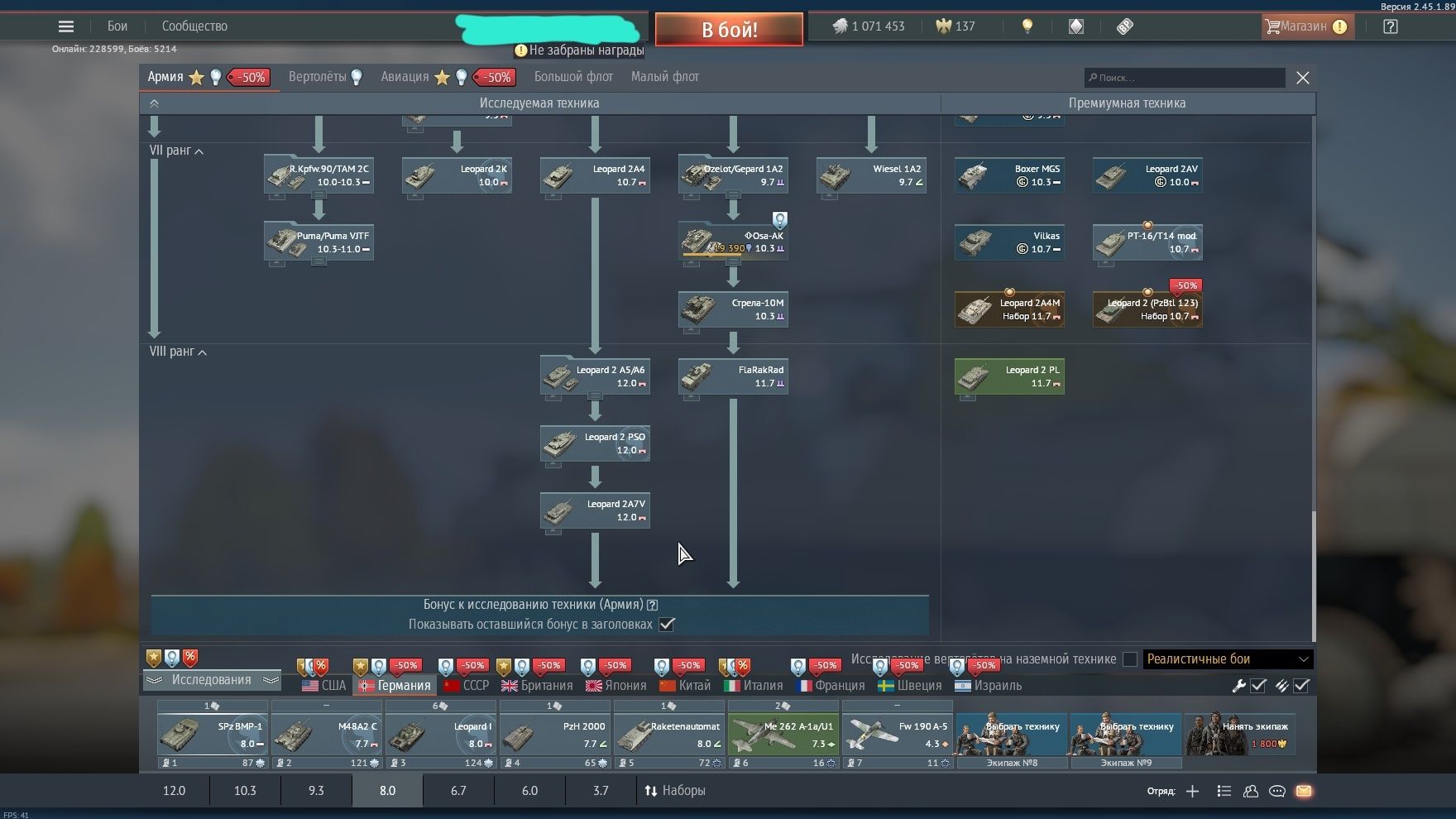
Task: Select Швеция nation
Action: coord(909,686)
